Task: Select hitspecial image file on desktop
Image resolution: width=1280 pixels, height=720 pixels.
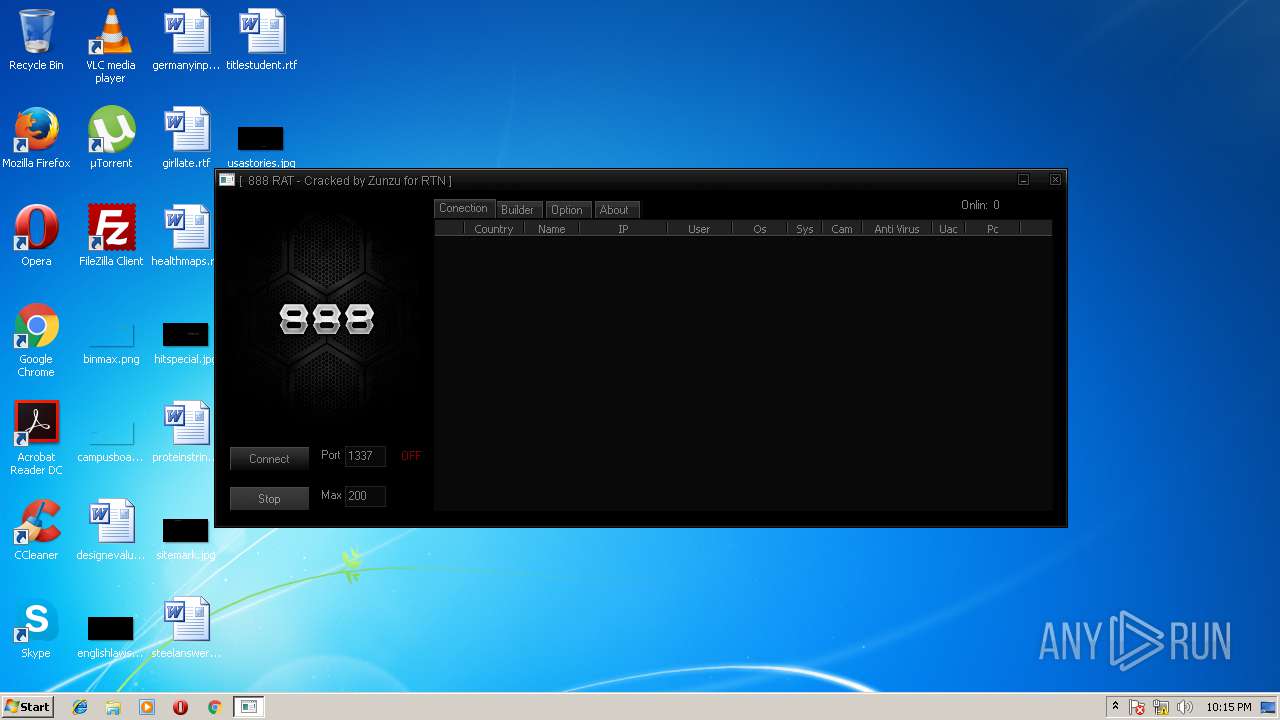Action: point(186,343)
